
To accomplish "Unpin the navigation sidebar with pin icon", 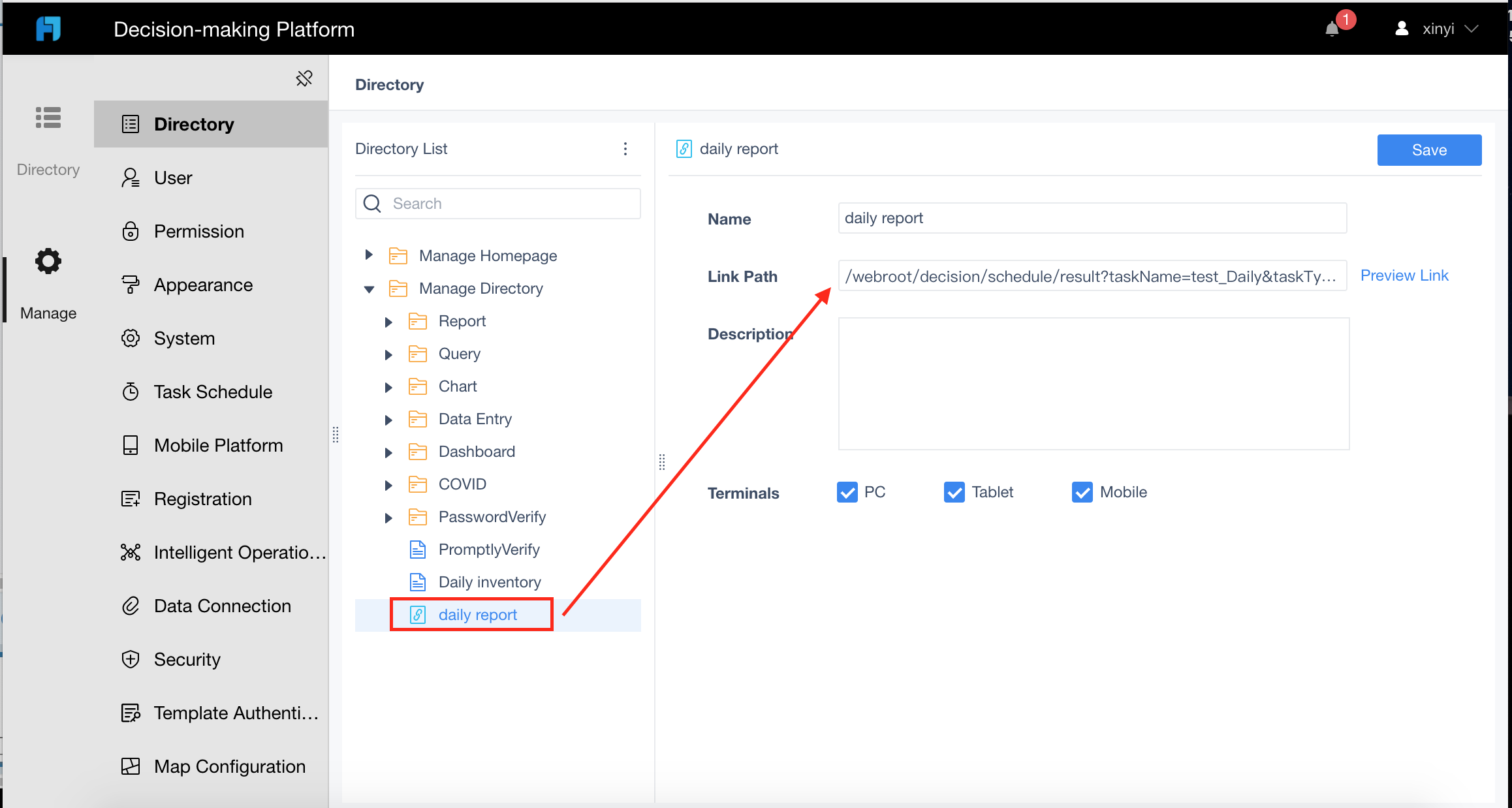I will pyautogui.click(x=304, y=78).
